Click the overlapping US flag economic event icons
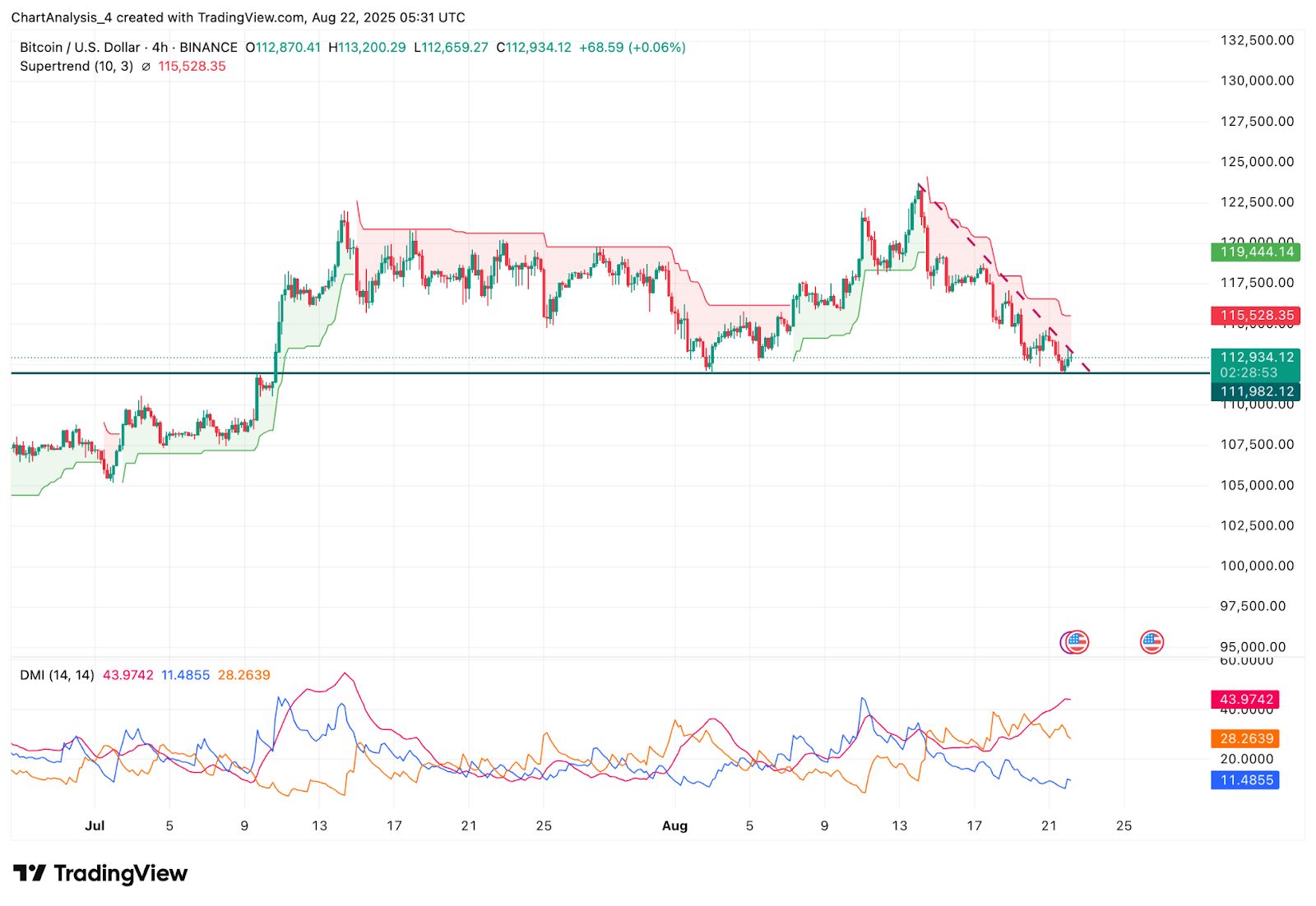This screenshot has width=1316, height=906. (1076, 642)
